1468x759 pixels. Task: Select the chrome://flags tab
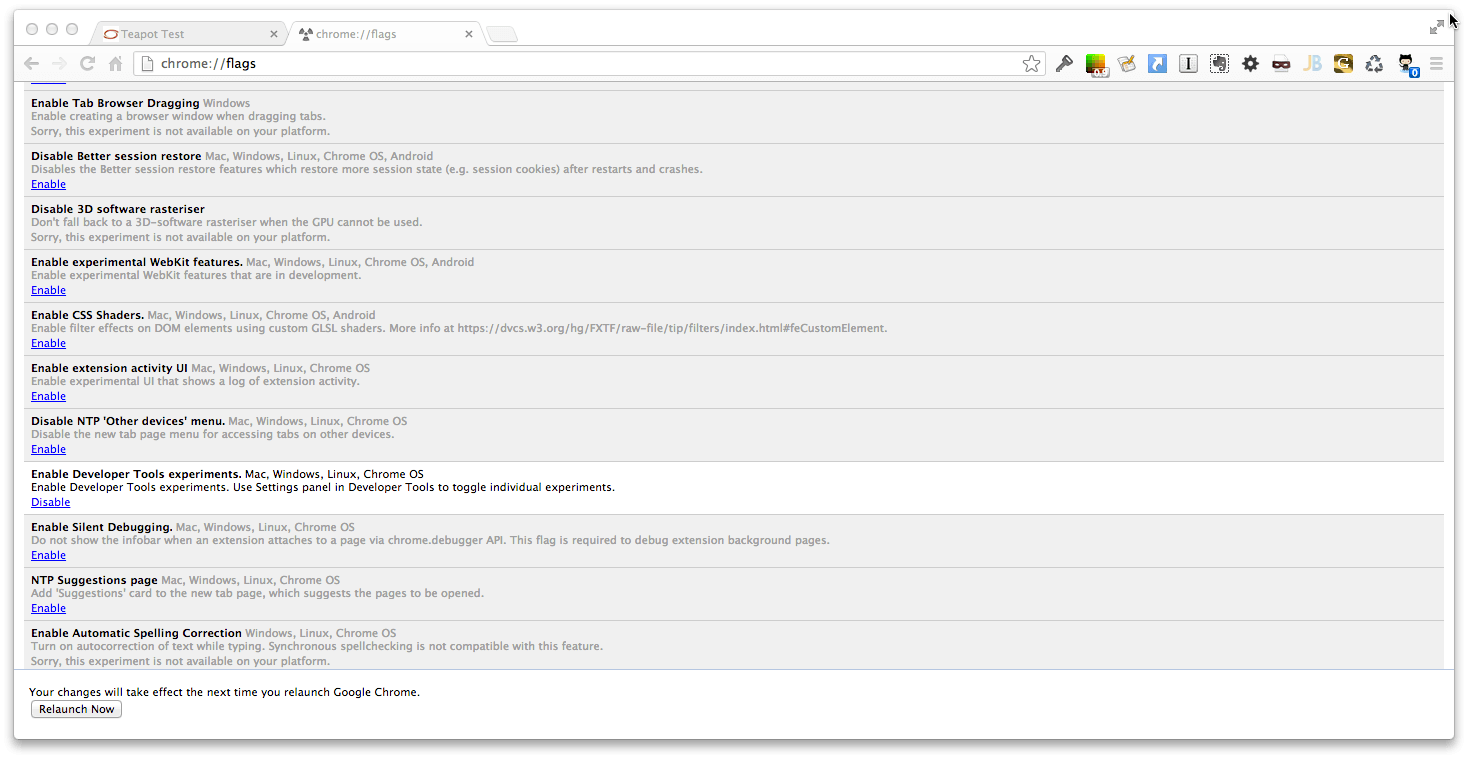point(386,34)
